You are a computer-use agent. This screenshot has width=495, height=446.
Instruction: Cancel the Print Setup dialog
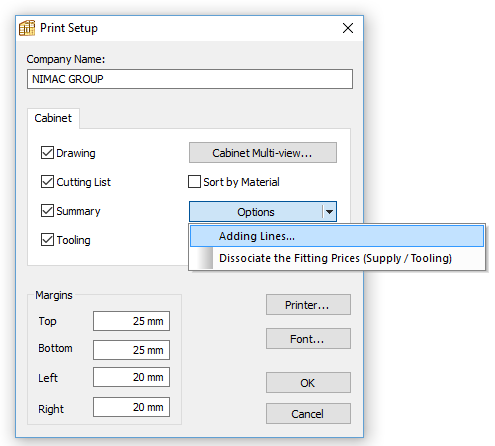tap(308, 414)
